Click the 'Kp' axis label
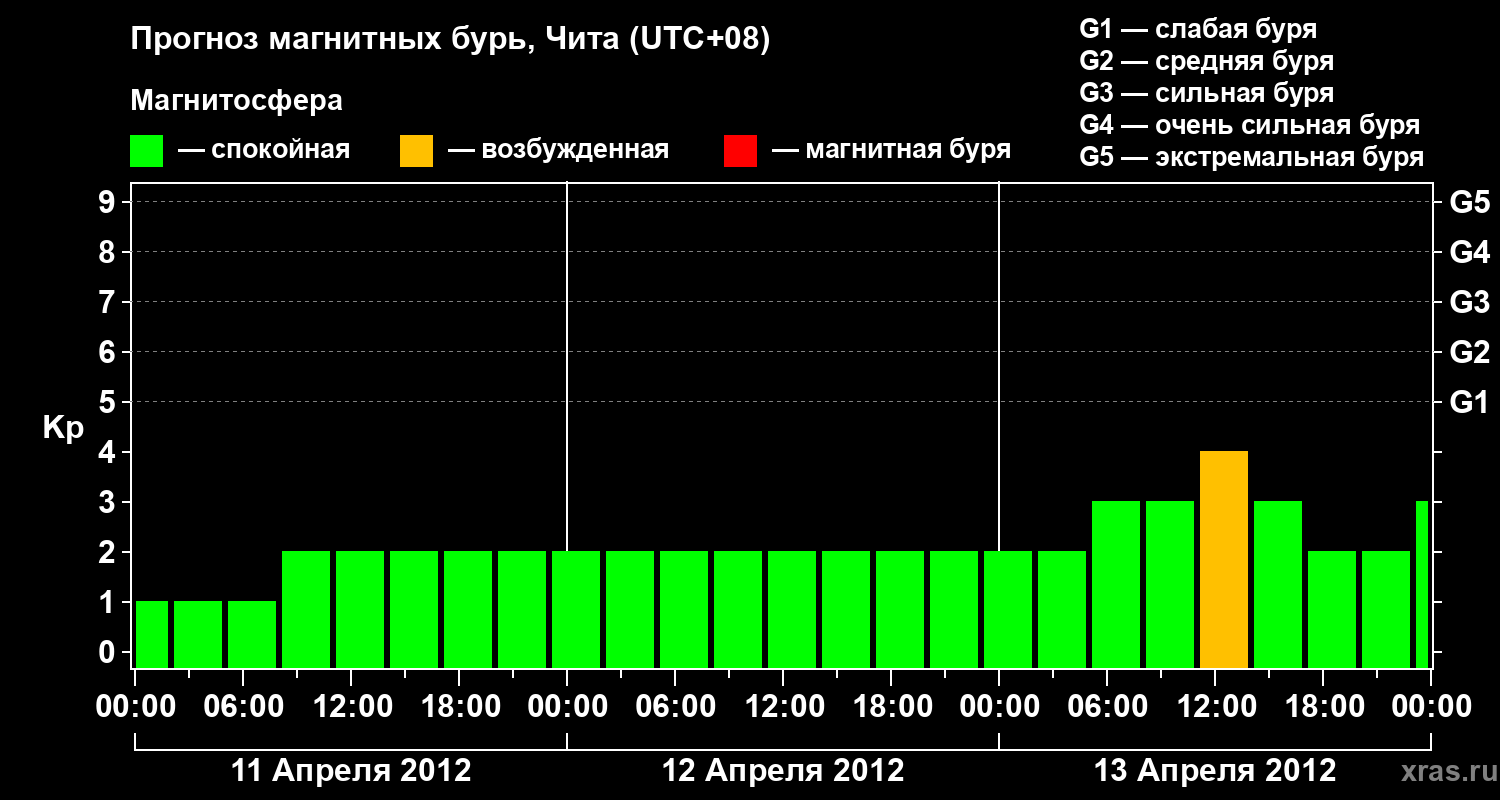Screen dimensions: 1500x800 64,428
